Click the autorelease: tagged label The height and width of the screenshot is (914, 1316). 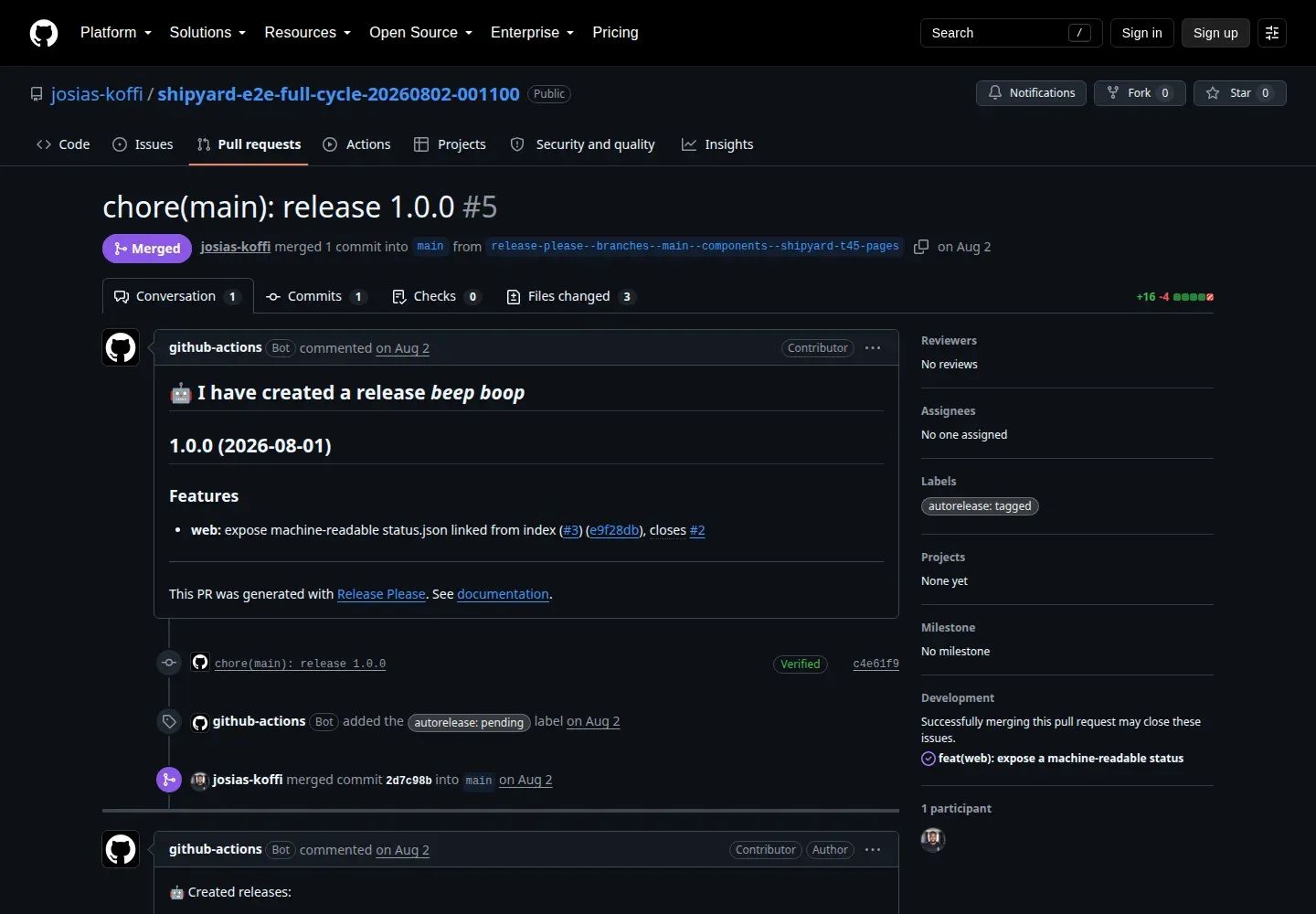(980, 506)
